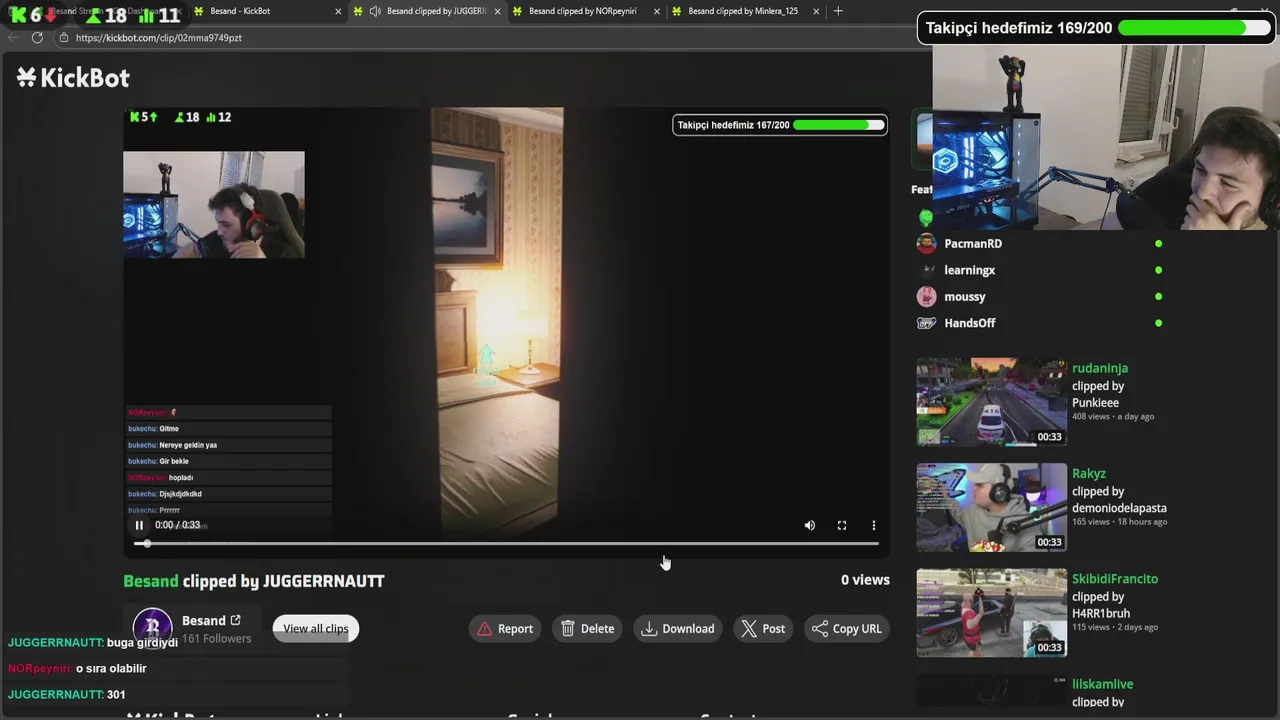Open the Besand channel external link icon
The image size is (1280, 720).
[235, 620]
